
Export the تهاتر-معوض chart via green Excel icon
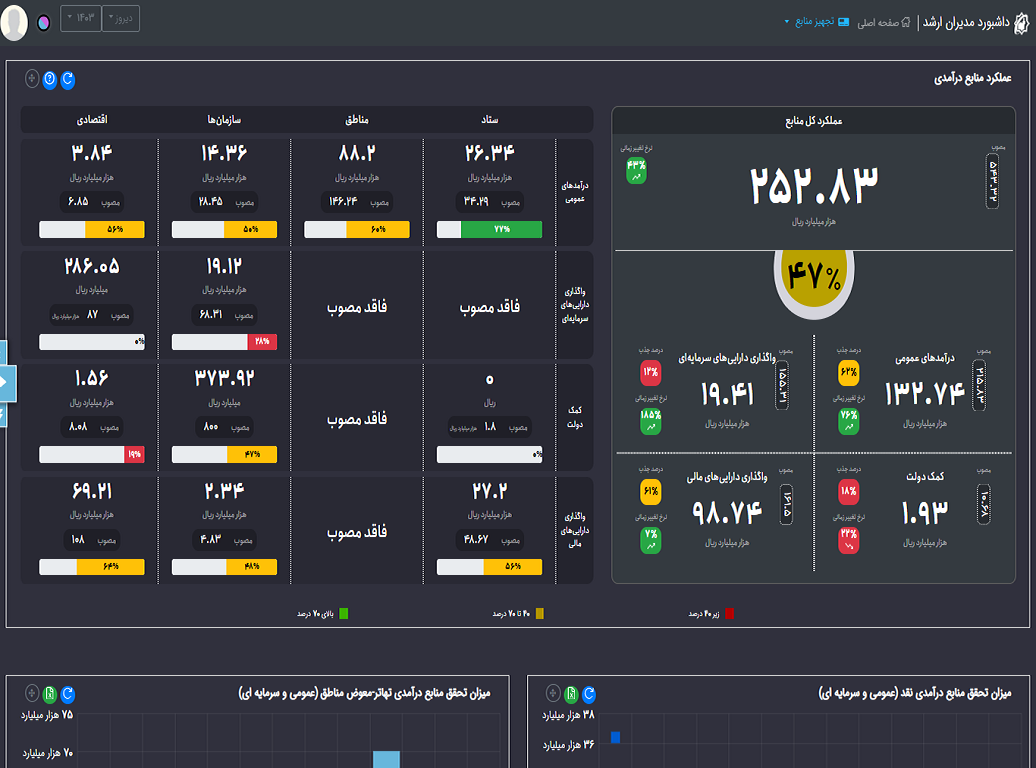(50, 694)
